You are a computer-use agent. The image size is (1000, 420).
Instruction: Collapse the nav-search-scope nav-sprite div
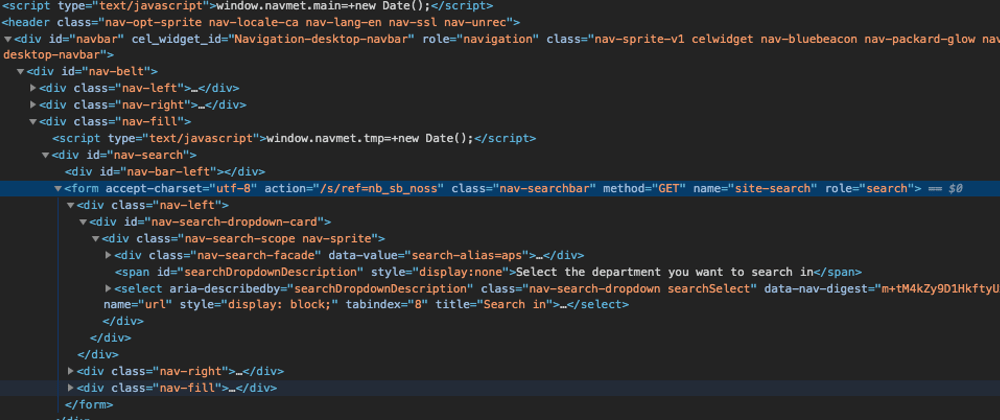coord(96,238)
